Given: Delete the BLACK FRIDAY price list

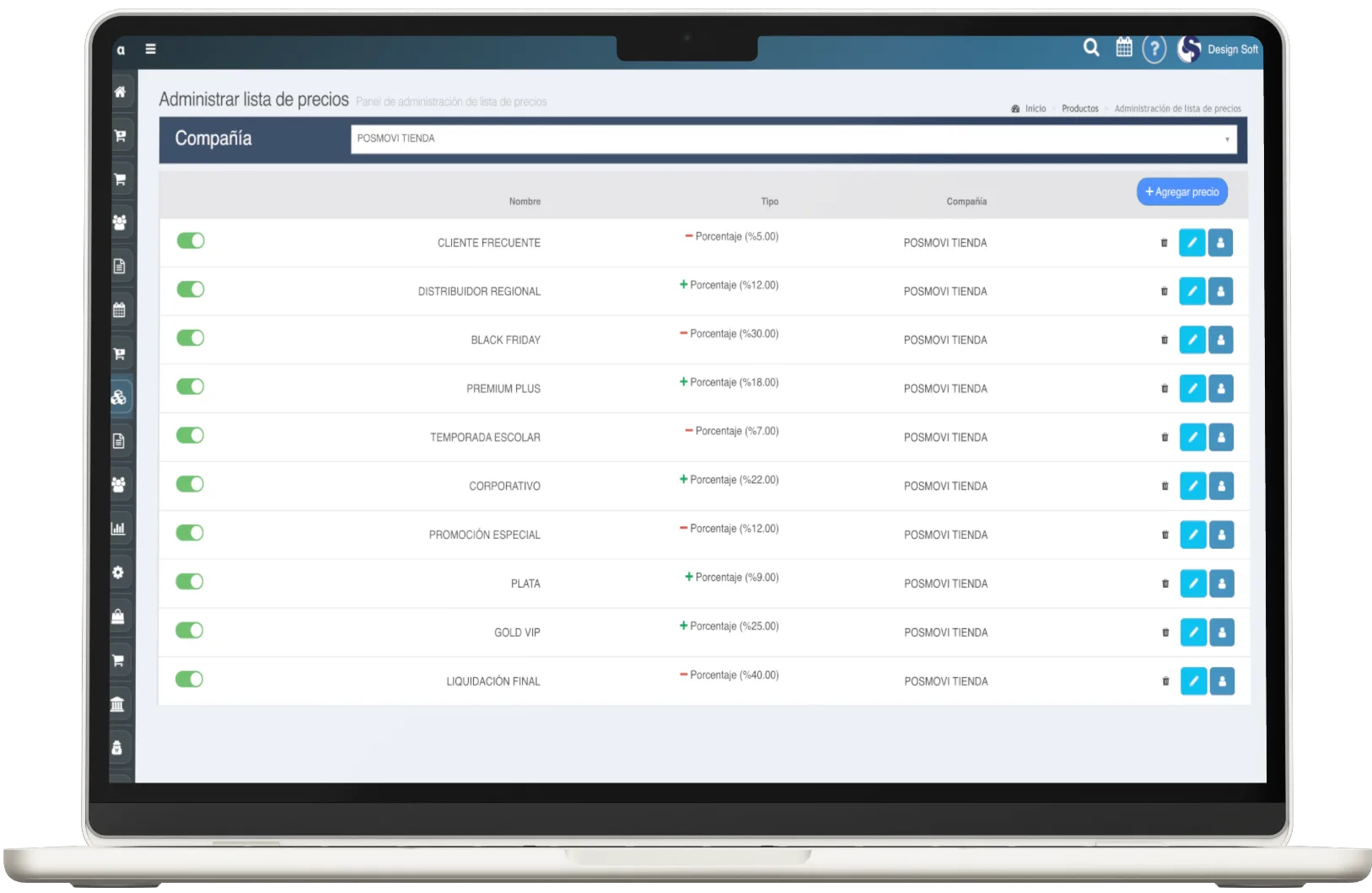Looking at the screenshot, I should [1165, 340].
